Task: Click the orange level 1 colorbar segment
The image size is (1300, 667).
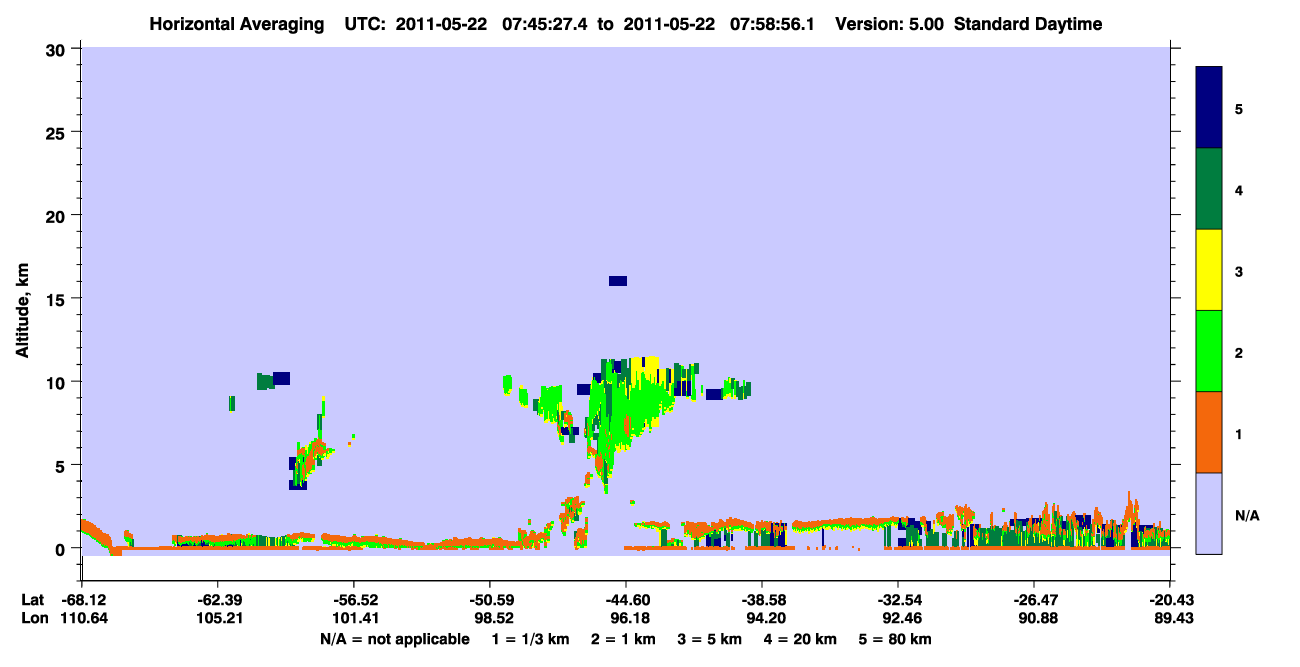Action: 1209,432
